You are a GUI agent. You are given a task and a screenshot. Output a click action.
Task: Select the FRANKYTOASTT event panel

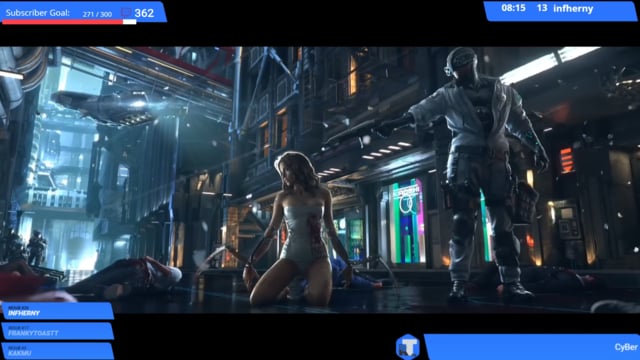pyautogui.click(x=58, y=331)
